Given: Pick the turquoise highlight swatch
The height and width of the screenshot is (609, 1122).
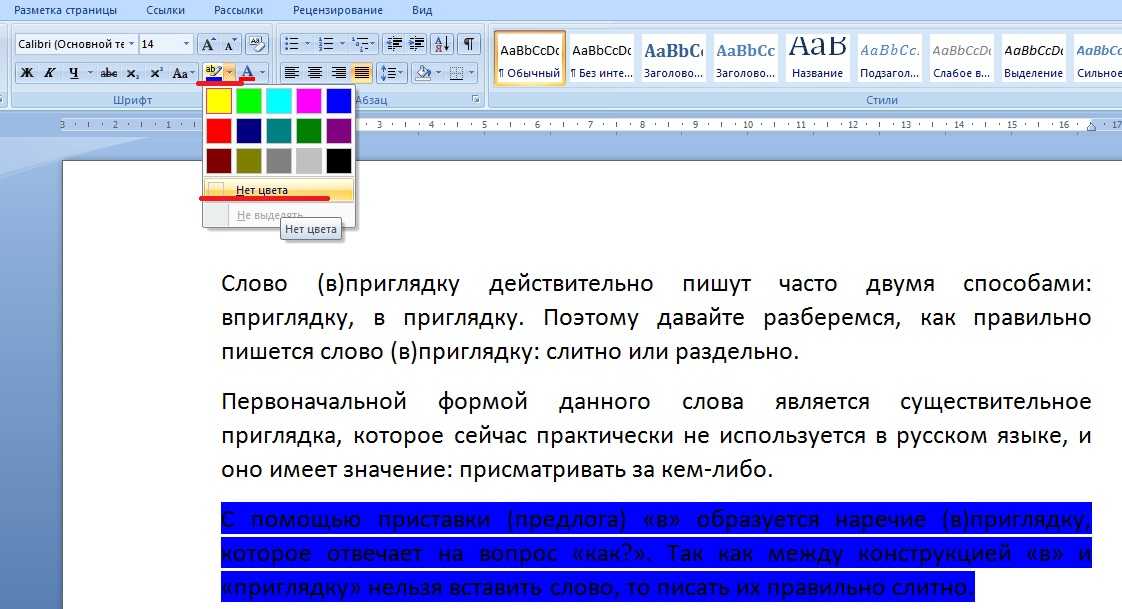Looking at the screenshot, I should (x=279, y=101).
